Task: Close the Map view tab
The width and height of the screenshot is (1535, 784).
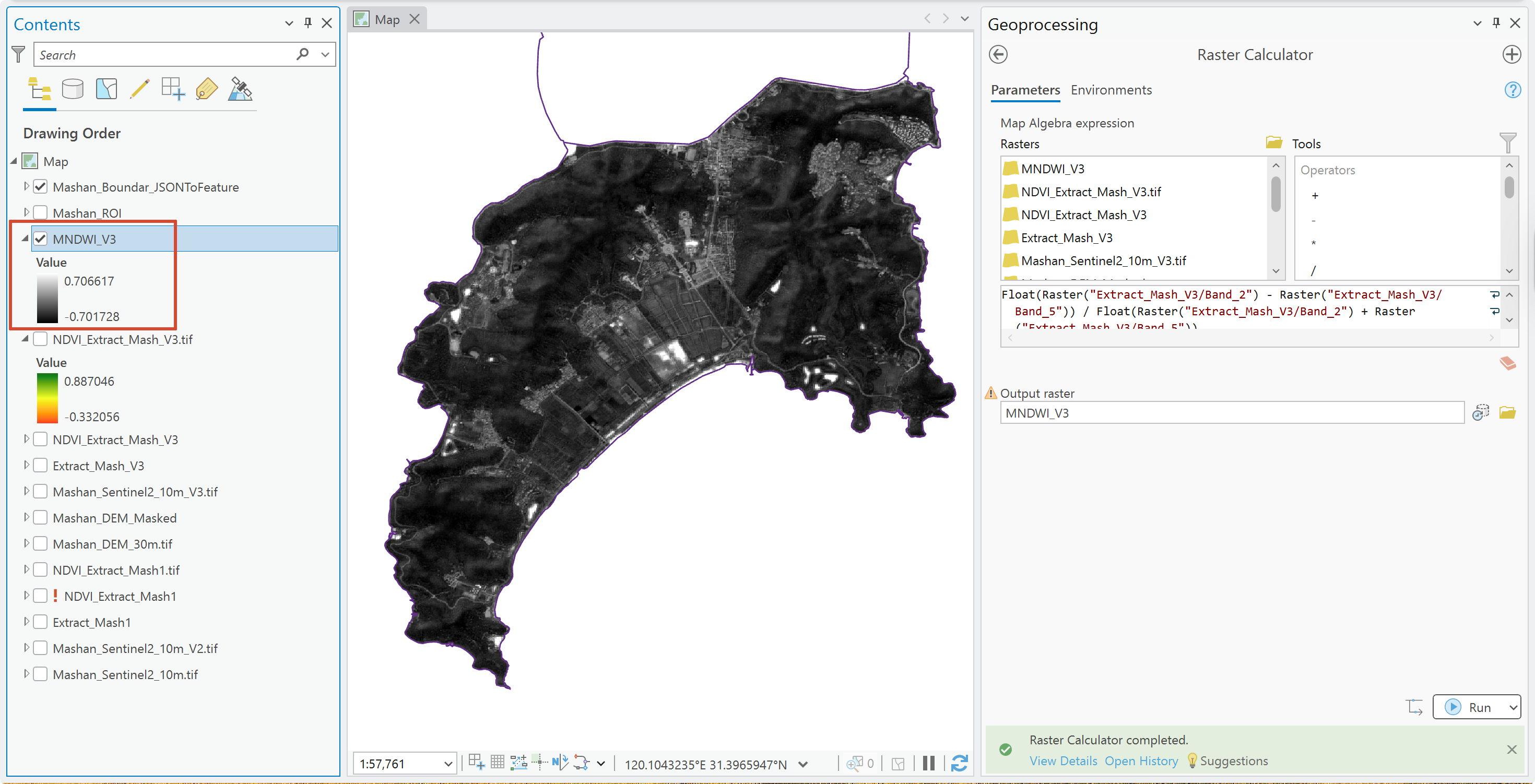Action: click(x=415, y=19)
